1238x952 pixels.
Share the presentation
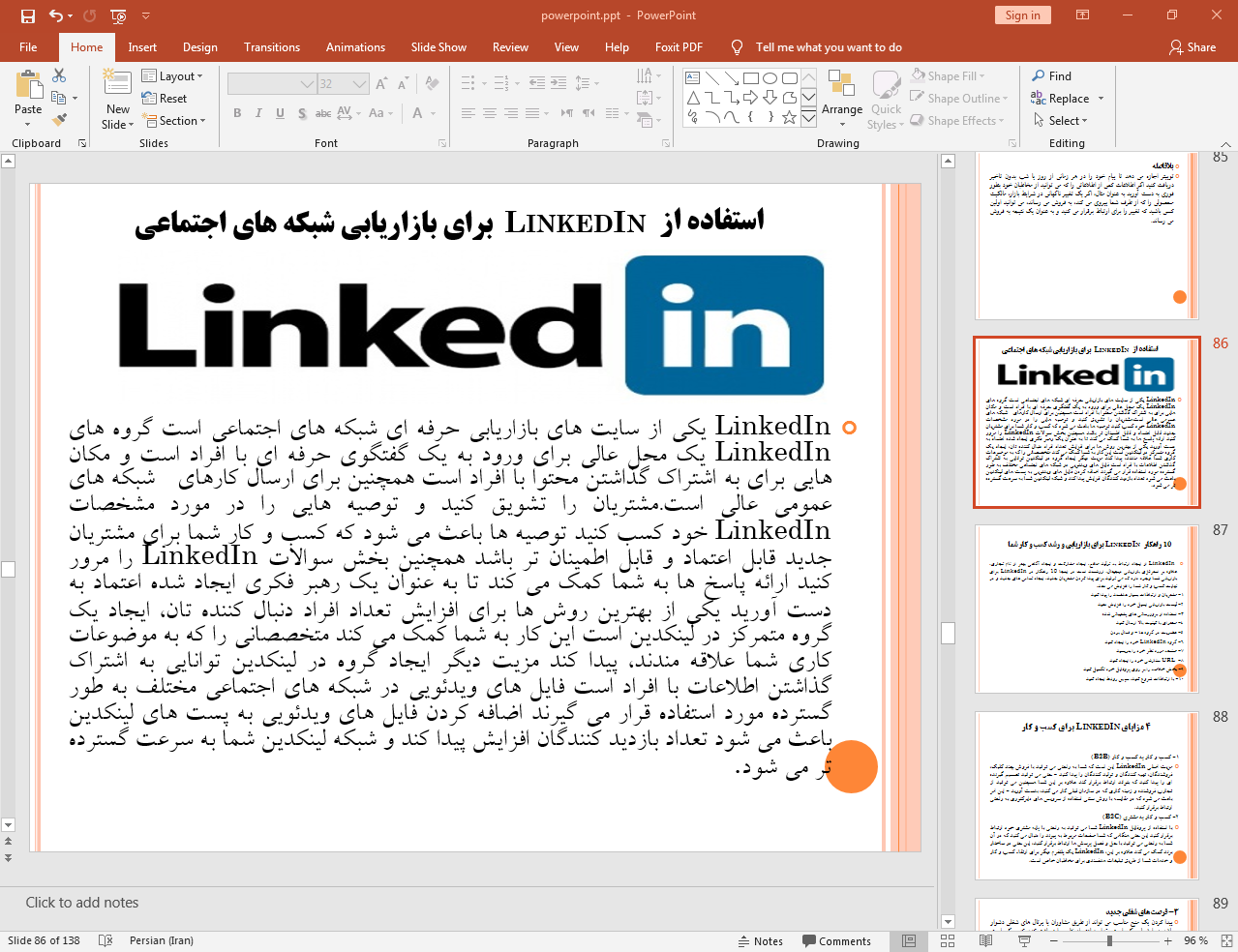point(1193,46)
